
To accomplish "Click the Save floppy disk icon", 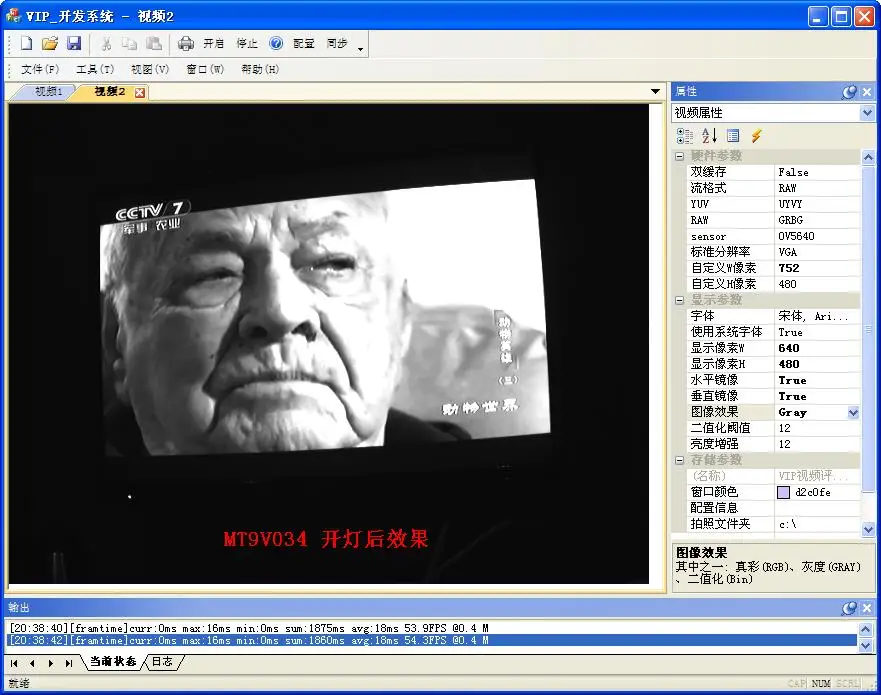I will 74,43.
